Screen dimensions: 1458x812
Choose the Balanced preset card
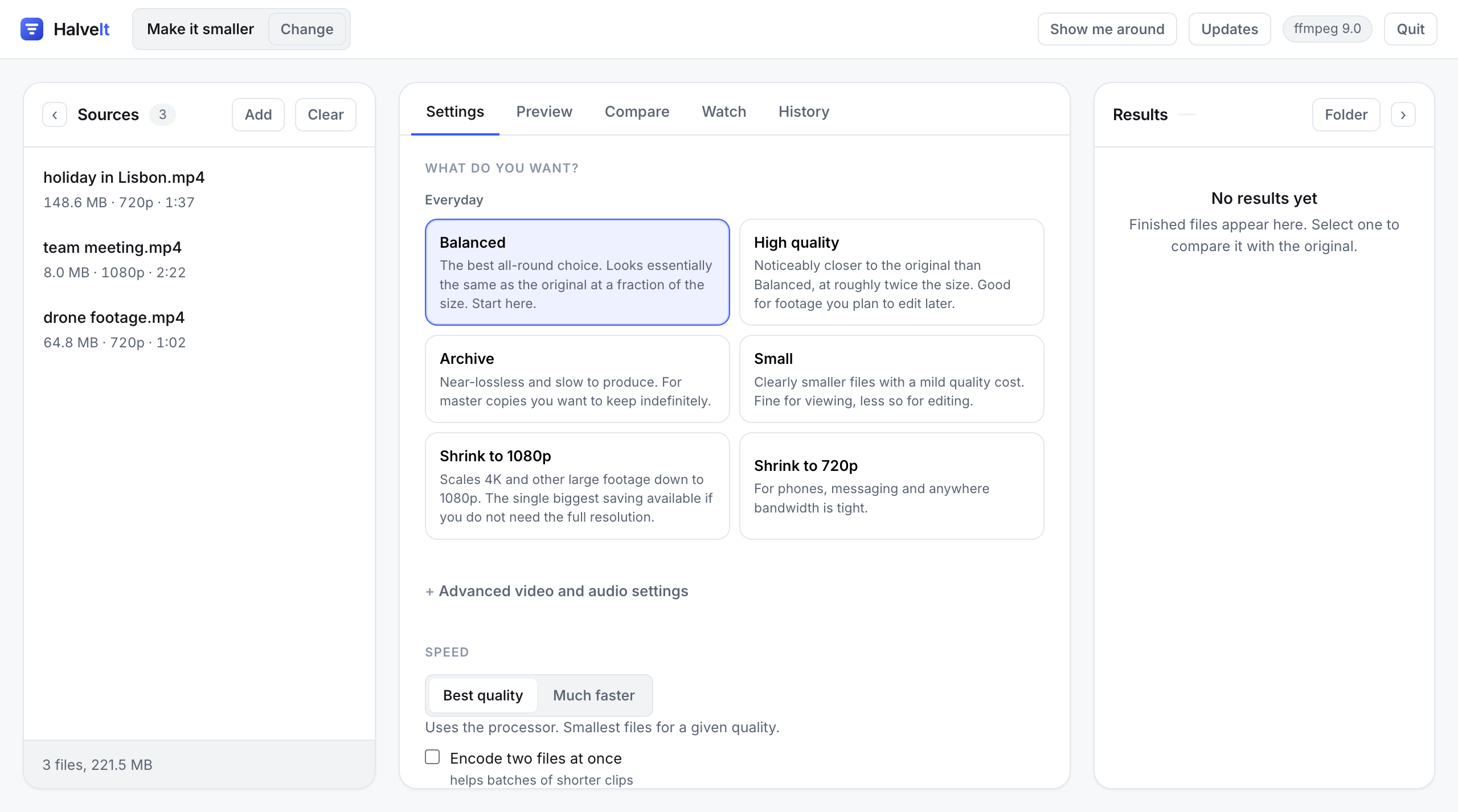[577, 272]
